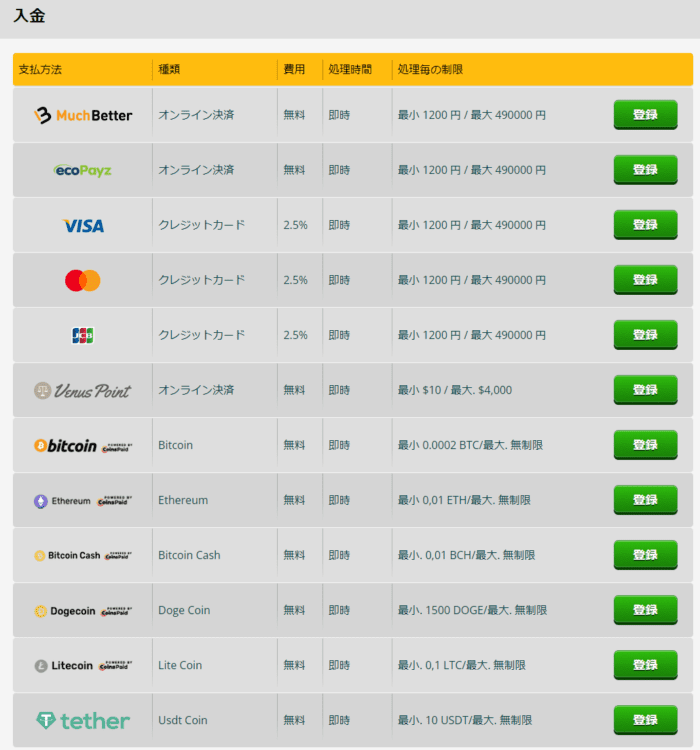Choose the tether logo
This screenshot has width=700, height=750.
[x=83, y=721]
